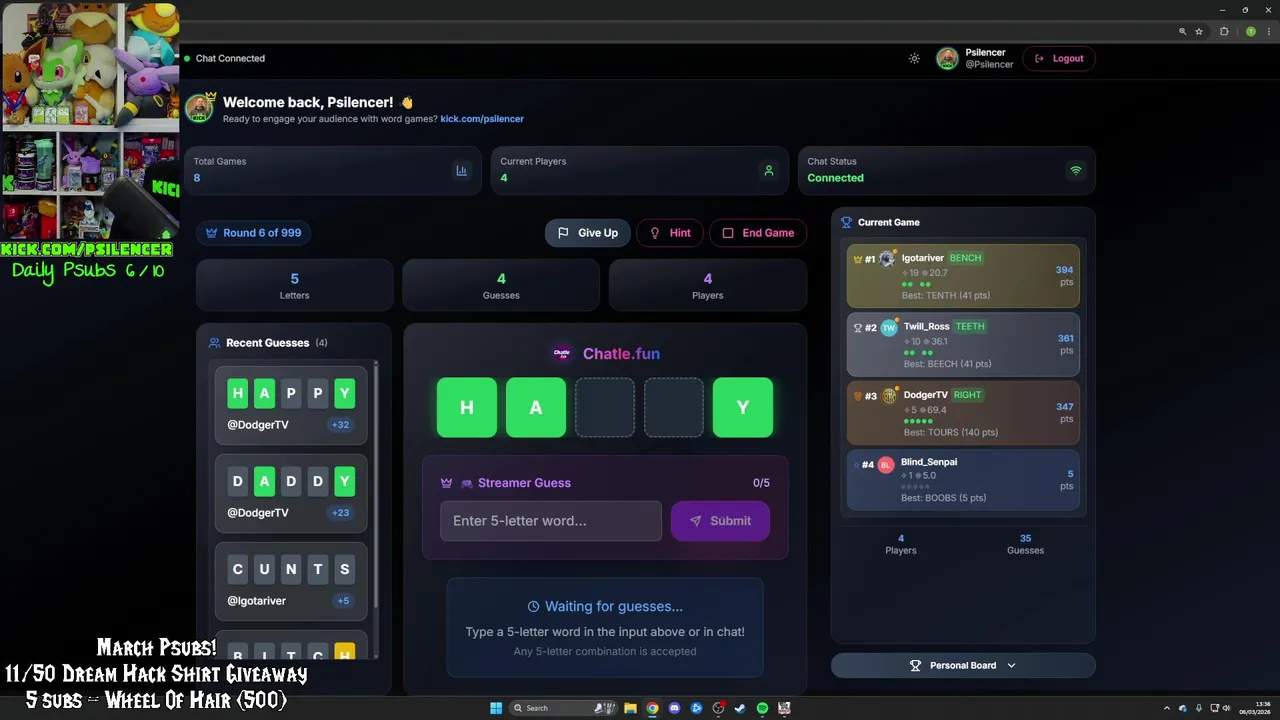Screen dimensions: 1280x720
Task: Click the BENCH tag next to Igotariver
Action: tap(966, 258)
